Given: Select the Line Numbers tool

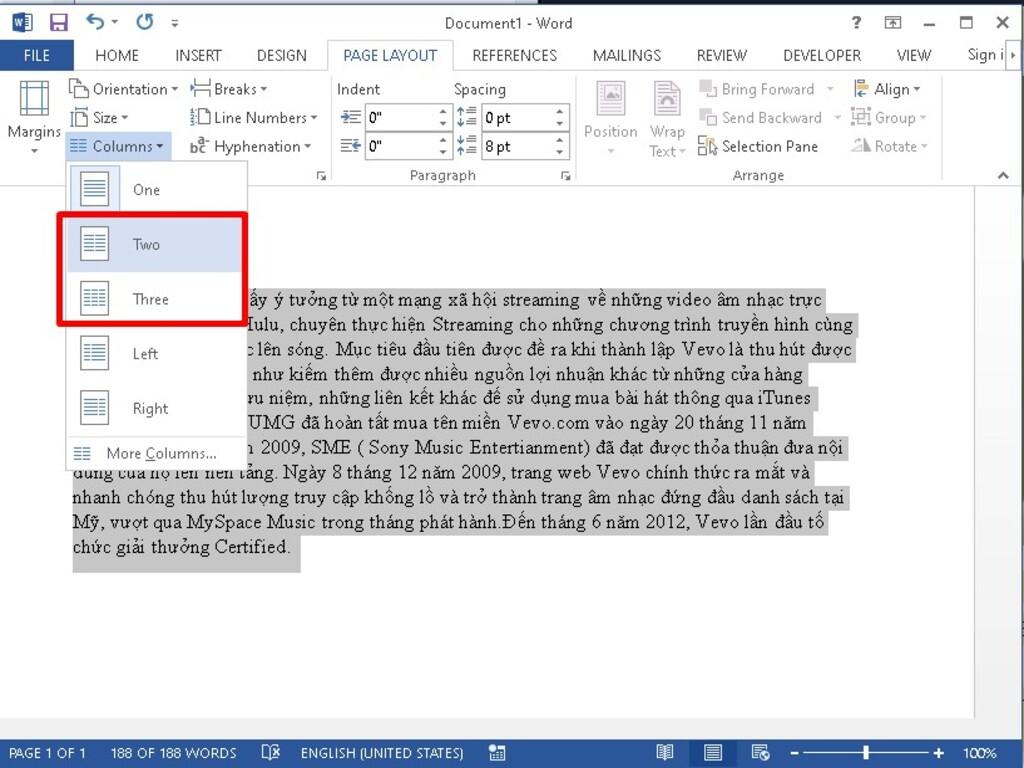Looking at the screenshot, I should pos(254,117).
